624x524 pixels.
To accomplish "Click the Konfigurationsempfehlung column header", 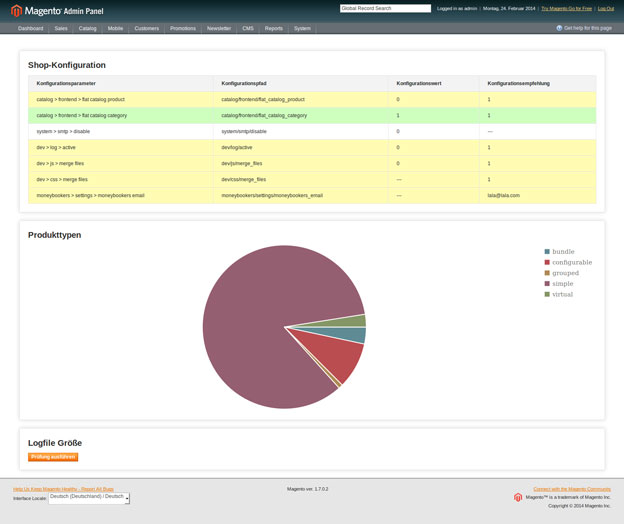I will pos(519,84).
